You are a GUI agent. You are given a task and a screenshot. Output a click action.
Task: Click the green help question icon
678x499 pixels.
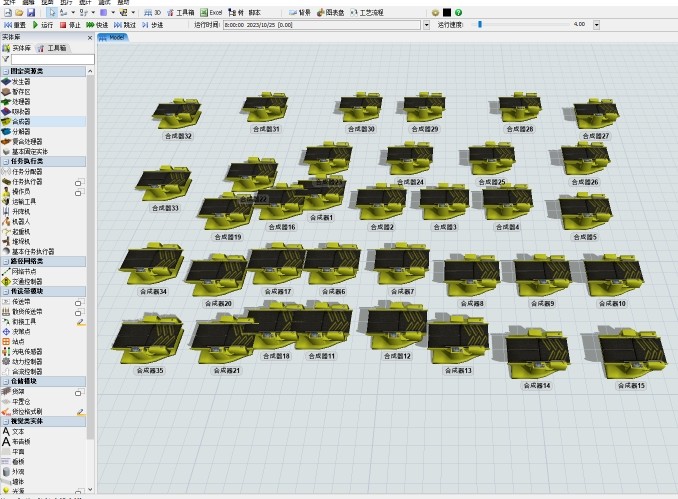click(x=458, y=13)
